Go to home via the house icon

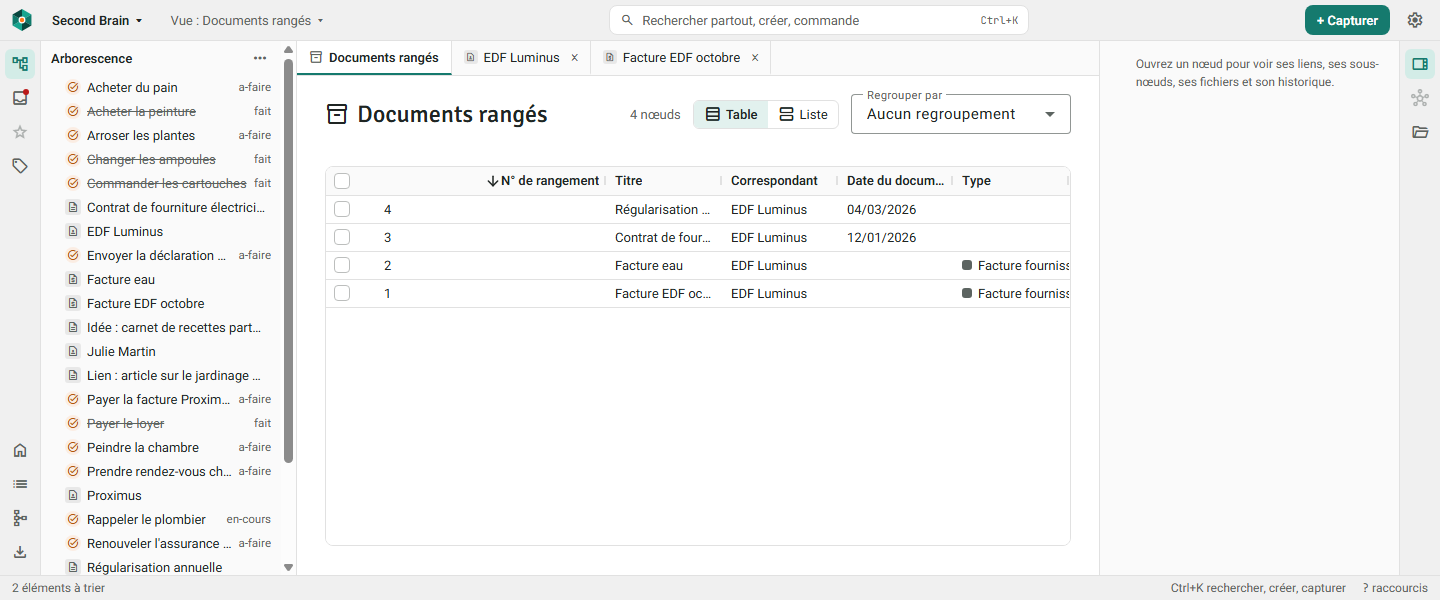click(20, 450)
